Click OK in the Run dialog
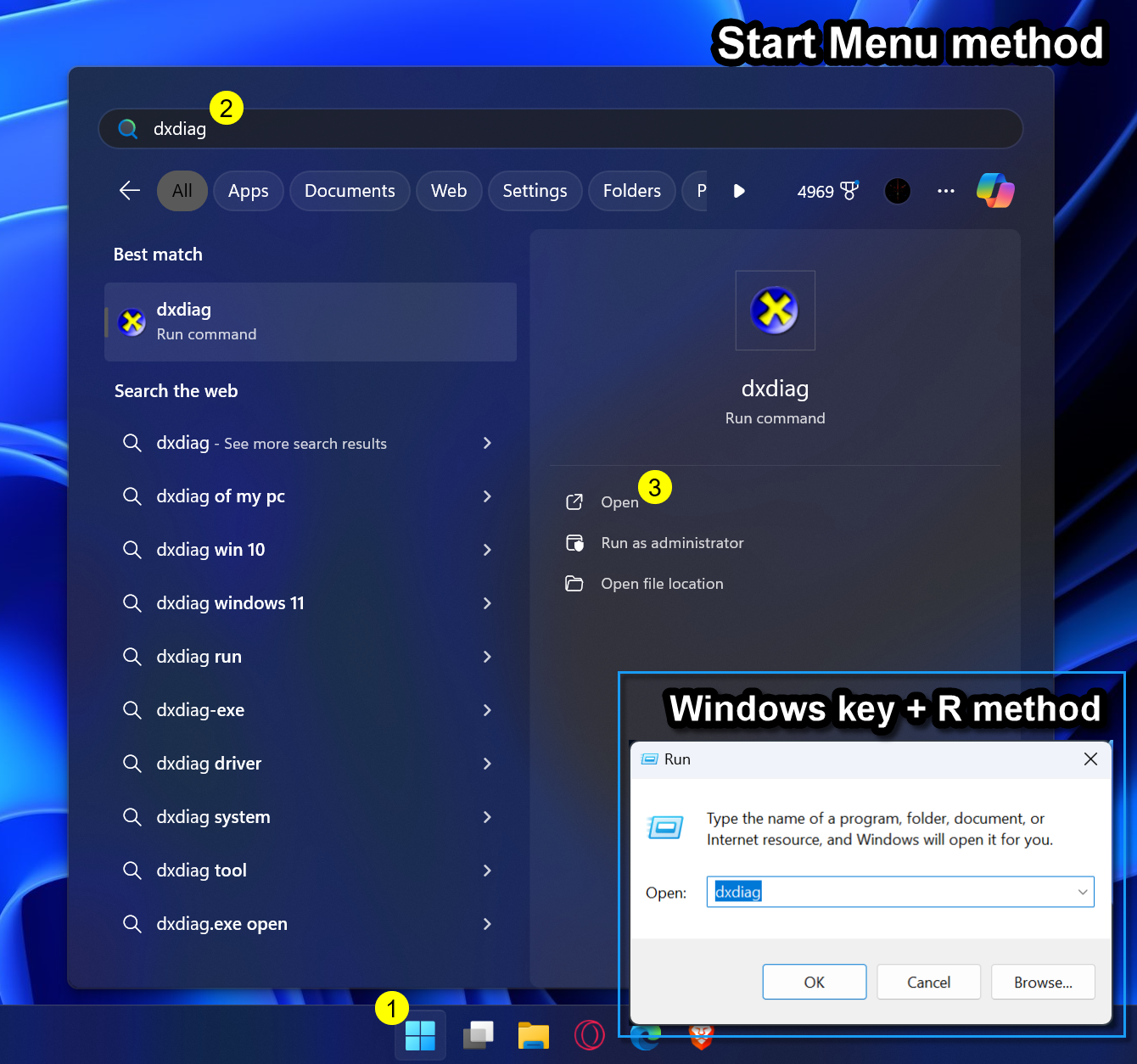Viewport: 1137px width, 1064px height. pyautogui.click(x=814, y=982)
